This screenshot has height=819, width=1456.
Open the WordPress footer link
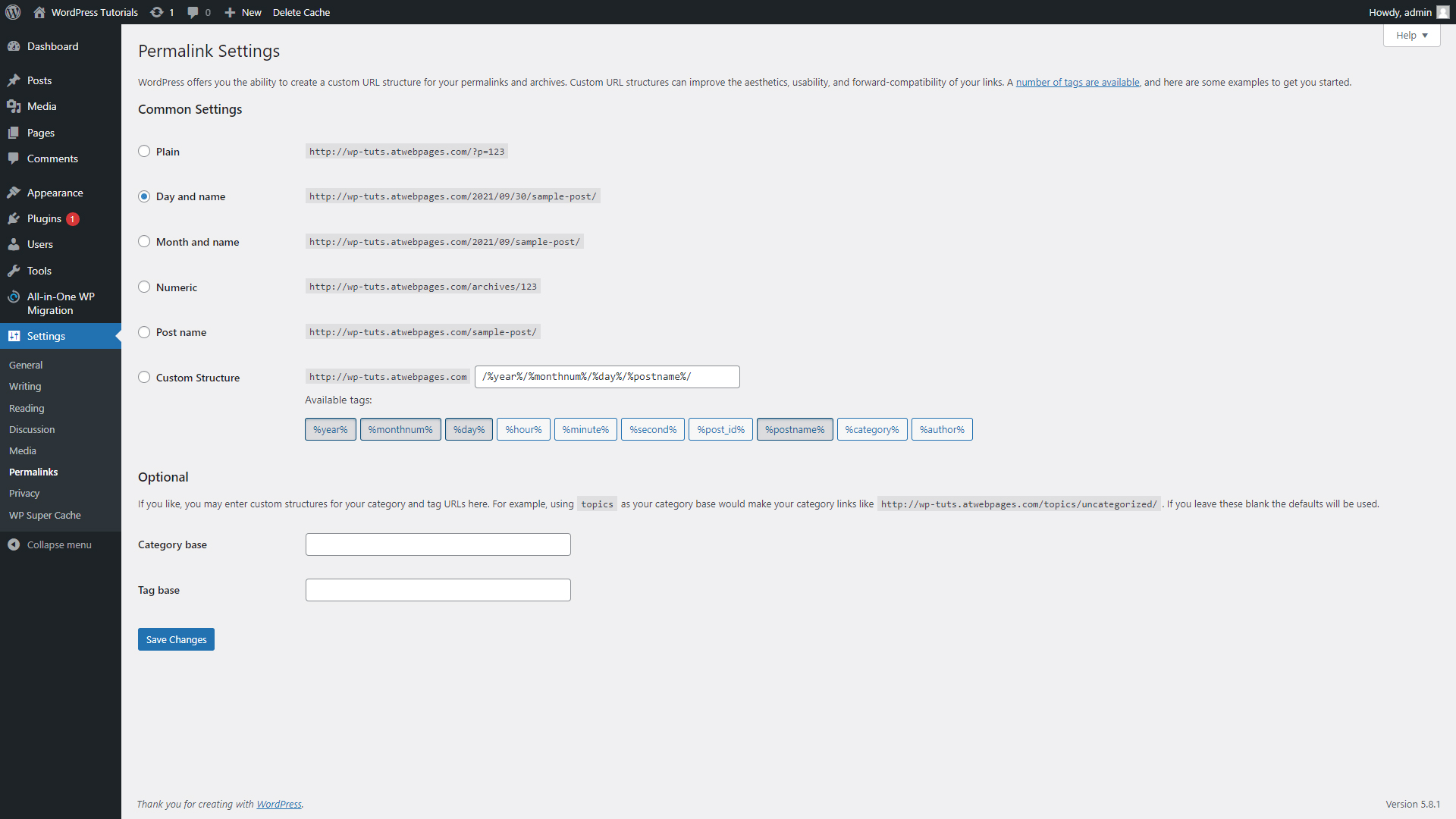[x=279, y=804]
